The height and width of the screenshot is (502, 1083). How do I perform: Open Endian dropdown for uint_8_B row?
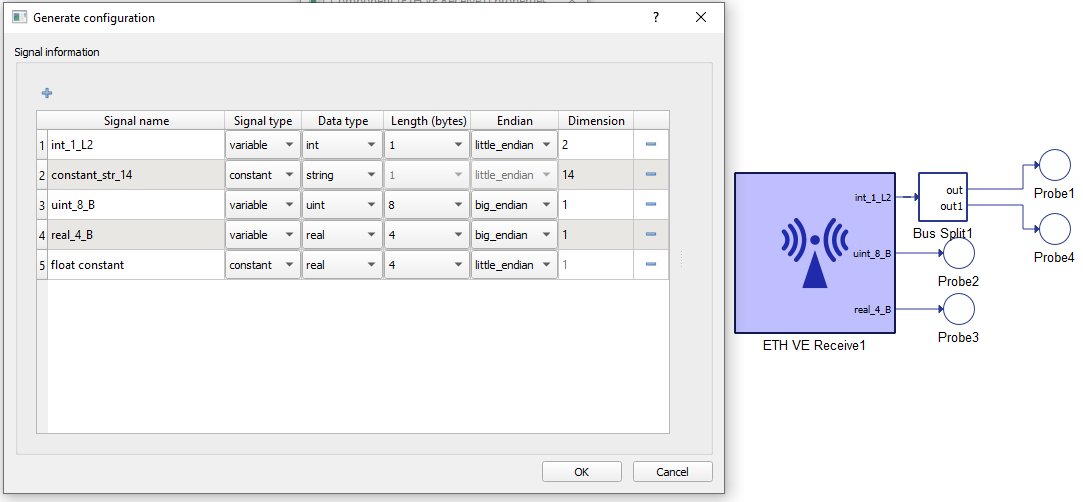[x=514, y=205]
